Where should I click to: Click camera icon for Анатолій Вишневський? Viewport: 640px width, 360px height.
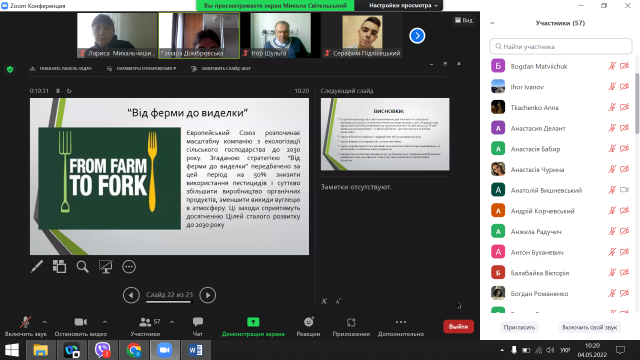point(624,190)
